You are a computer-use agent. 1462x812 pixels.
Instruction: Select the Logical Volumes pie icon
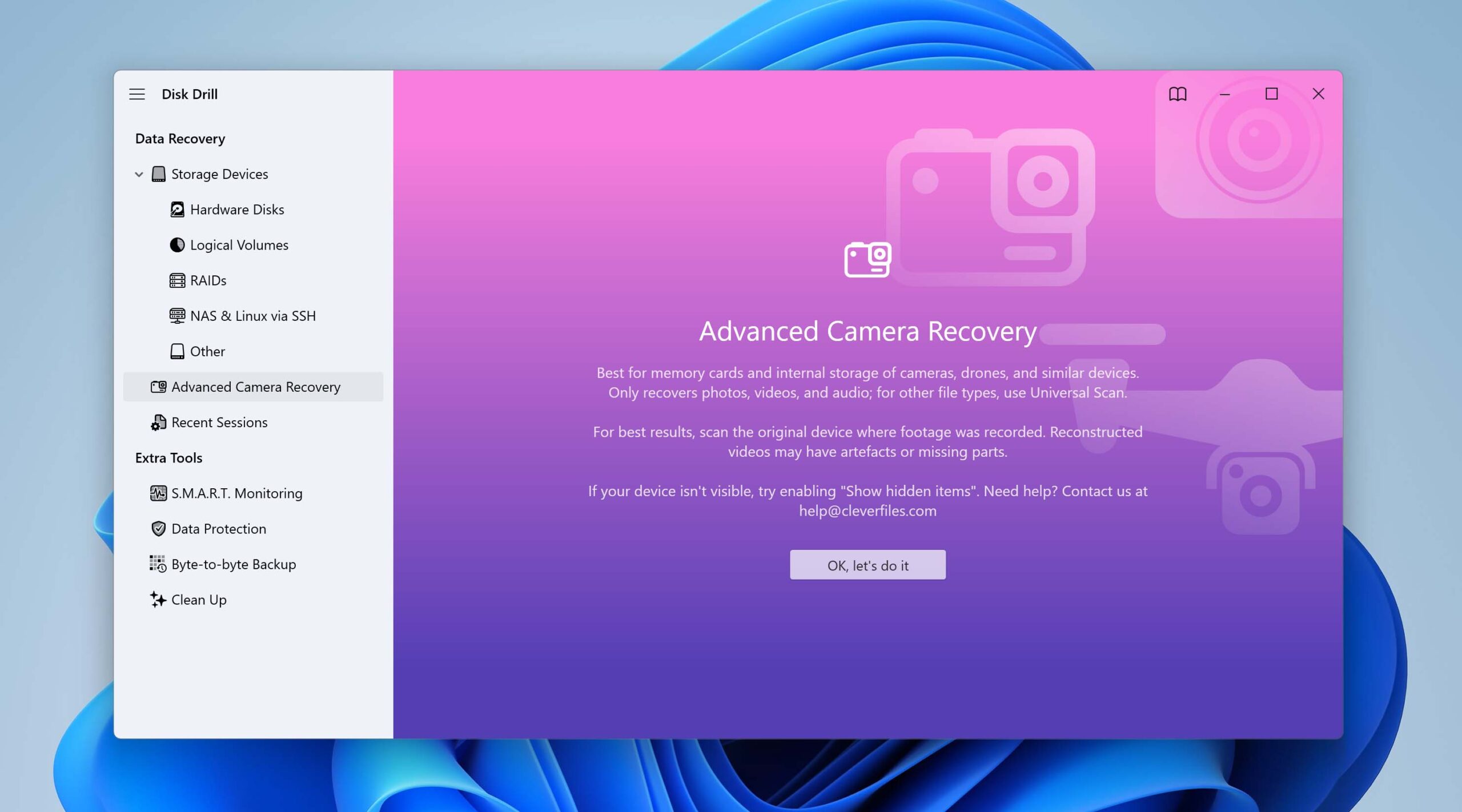(x=177, y=245)
